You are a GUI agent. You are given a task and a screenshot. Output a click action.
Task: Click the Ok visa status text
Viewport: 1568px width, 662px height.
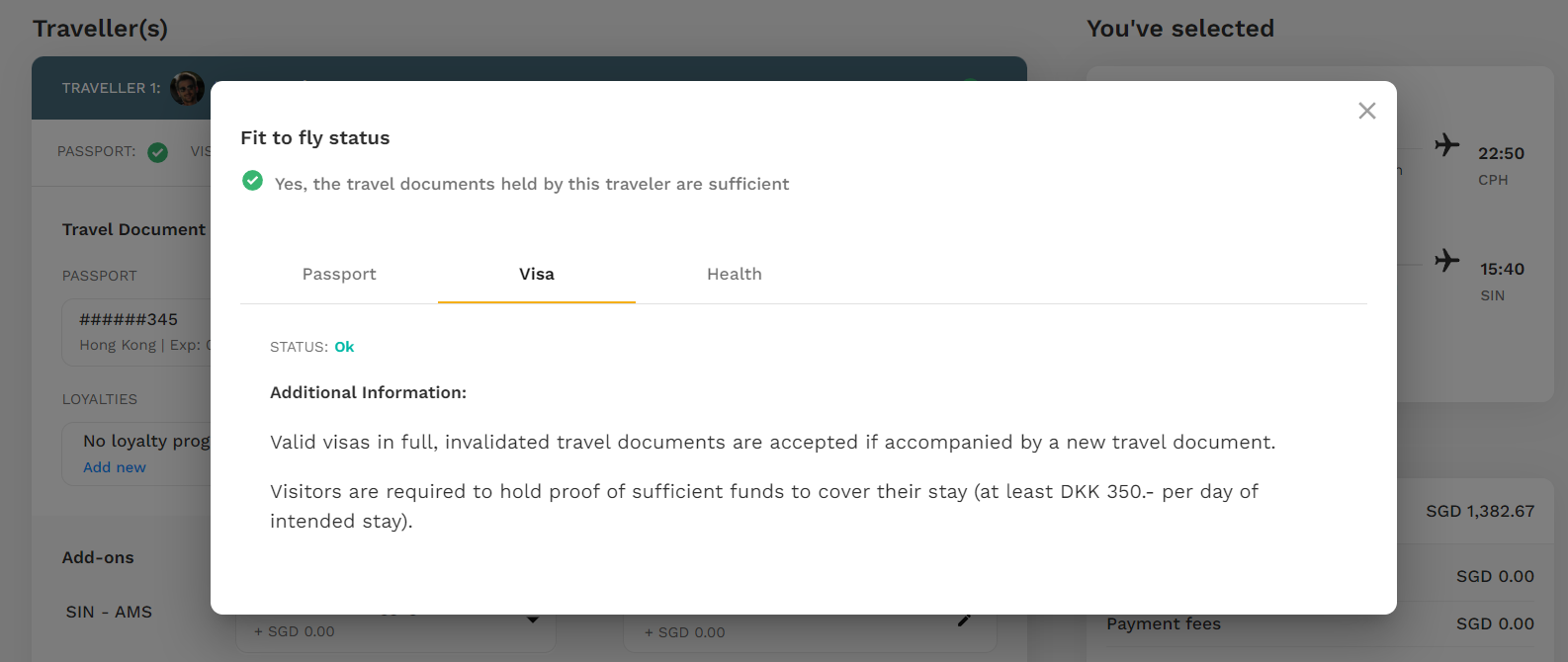tap(344, 347)
